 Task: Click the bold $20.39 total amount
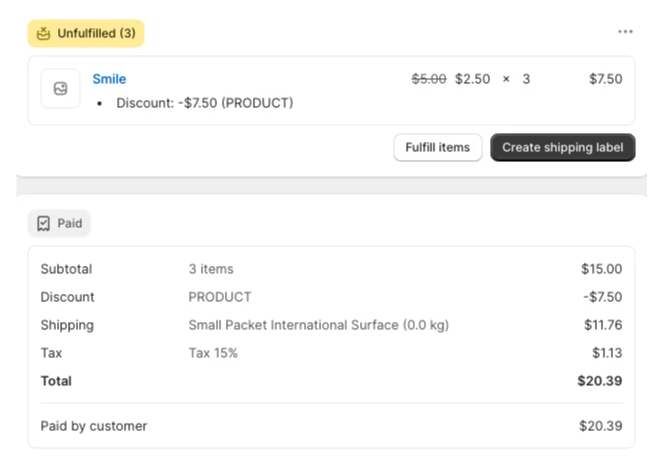(600, 381)
